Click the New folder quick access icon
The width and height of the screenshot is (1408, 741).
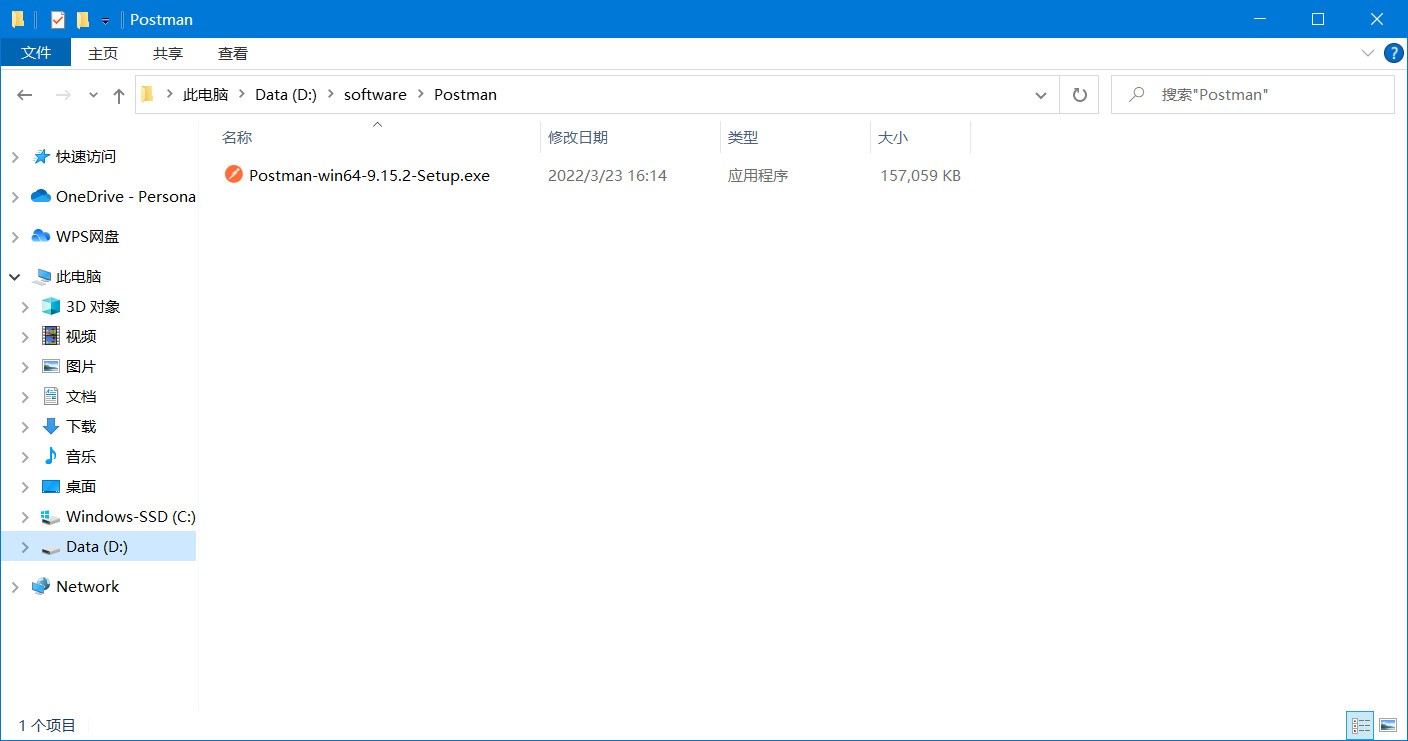83,19
